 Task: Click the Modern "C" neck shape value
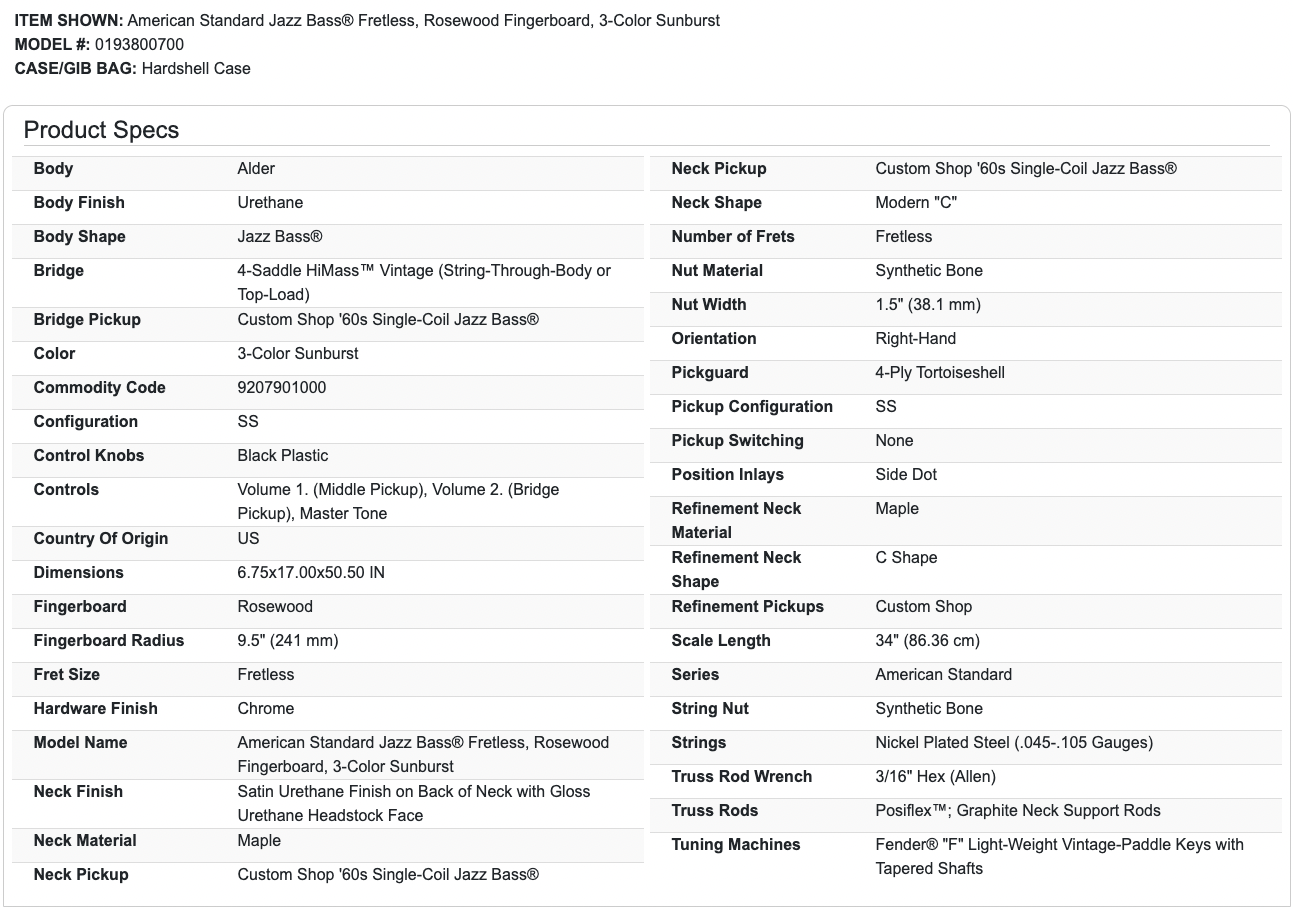pos(915,202)
